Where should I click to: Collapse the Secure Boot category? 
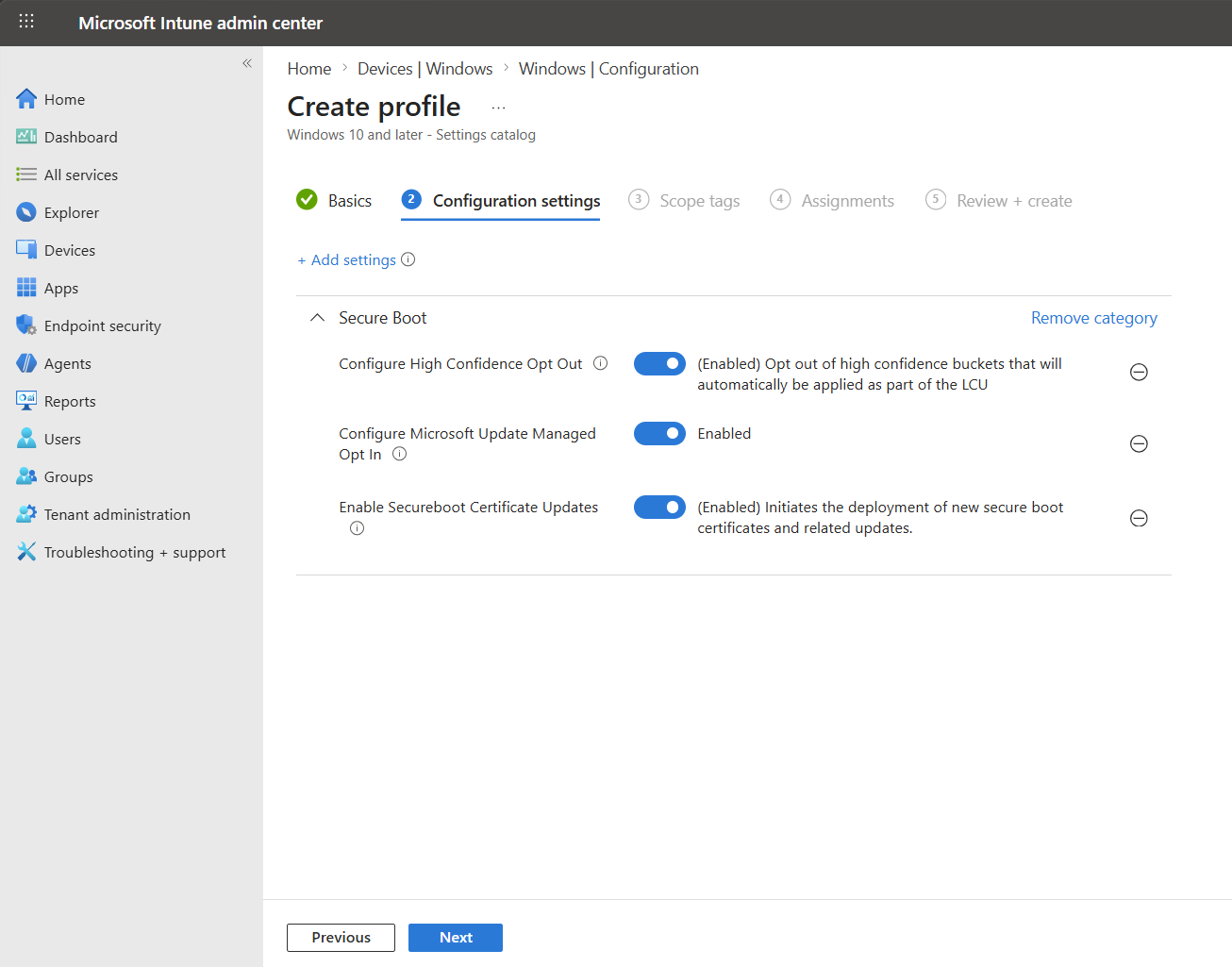317,318
